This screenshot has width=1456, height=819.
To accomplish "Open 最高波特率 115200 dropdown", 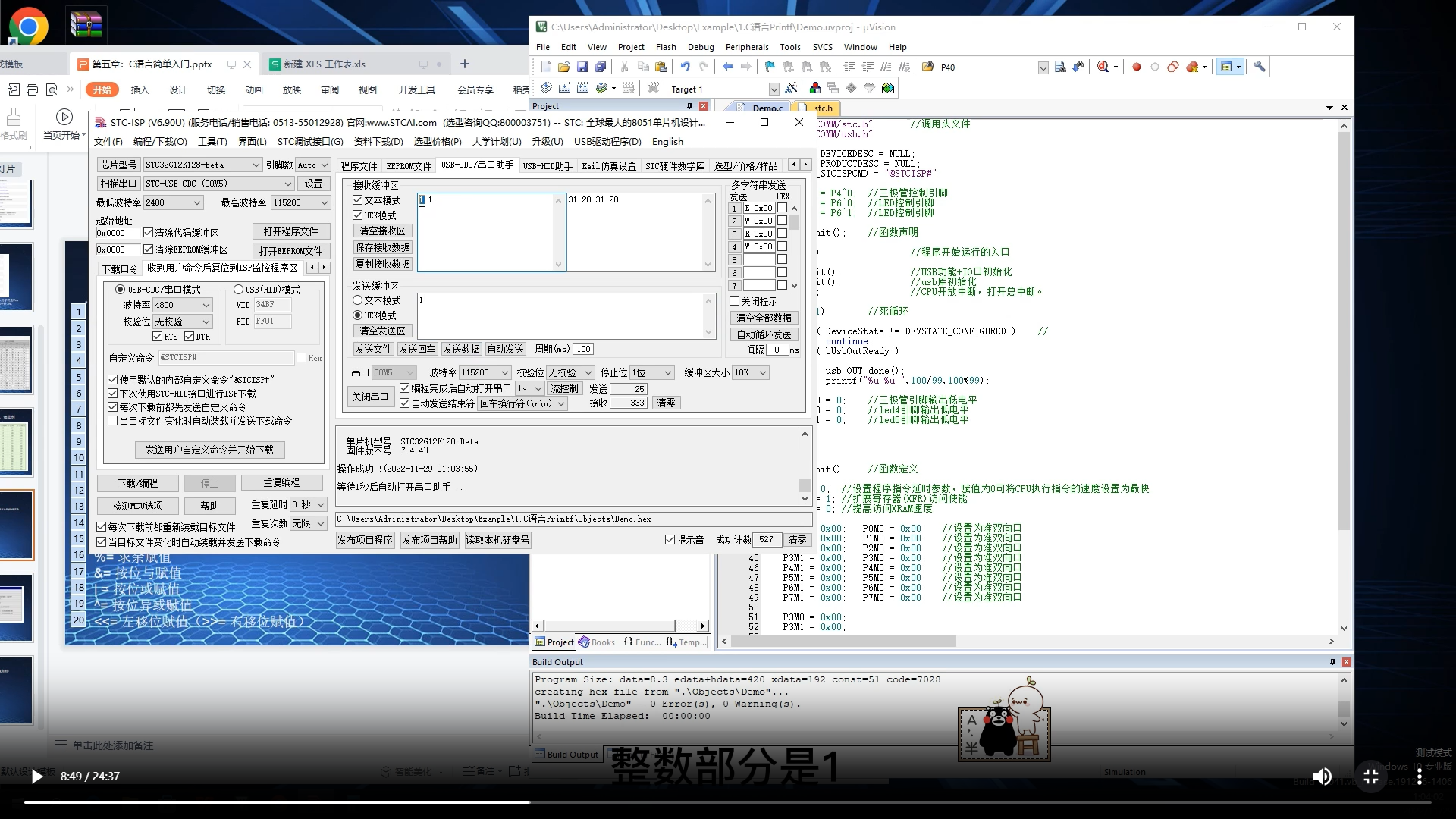I will click(x=301, y=202).
